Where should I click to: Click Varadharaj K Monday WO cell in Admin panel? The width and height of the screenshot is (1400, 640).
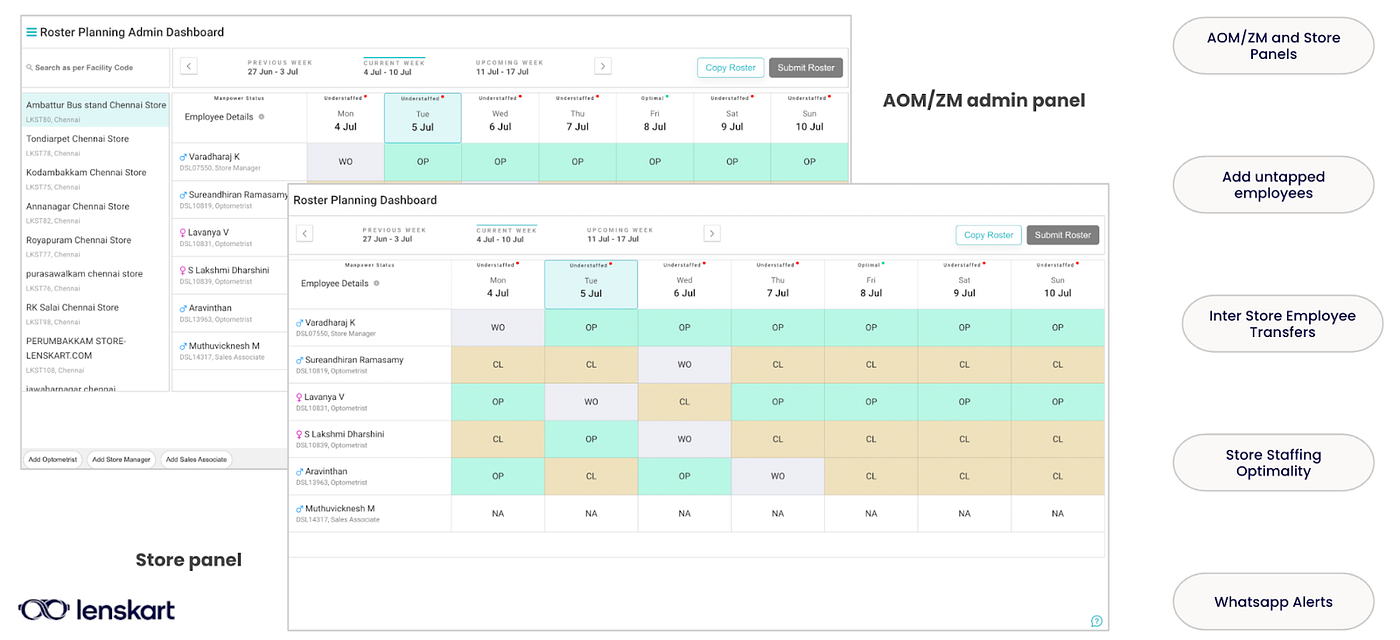pyautogui.click(x=345, y=161)
